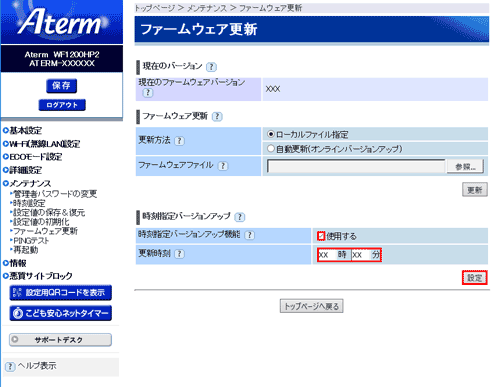
Task: Toggle the 使用する checkbox
Action: tap(321, 236)
